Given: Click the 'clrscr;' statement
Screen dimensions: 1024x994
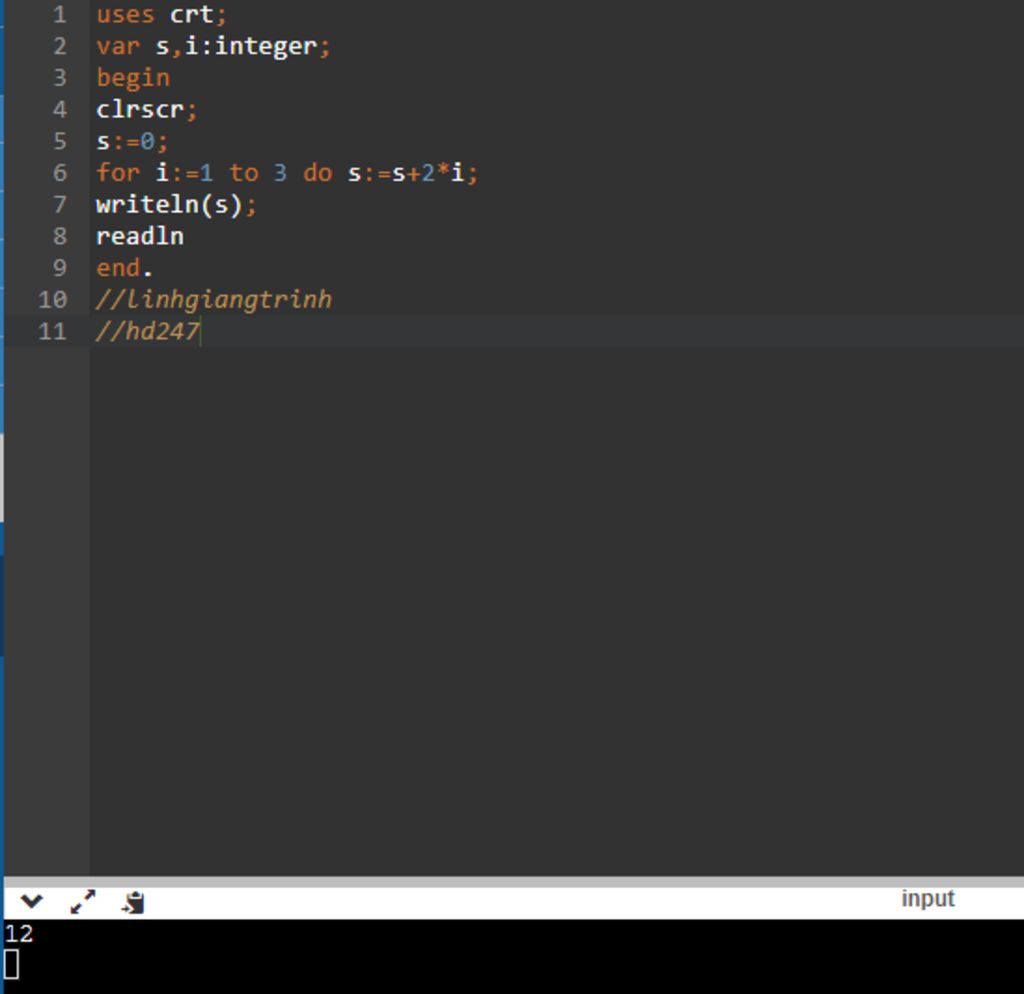Looking at the screenshot, I should pos(146,110).
